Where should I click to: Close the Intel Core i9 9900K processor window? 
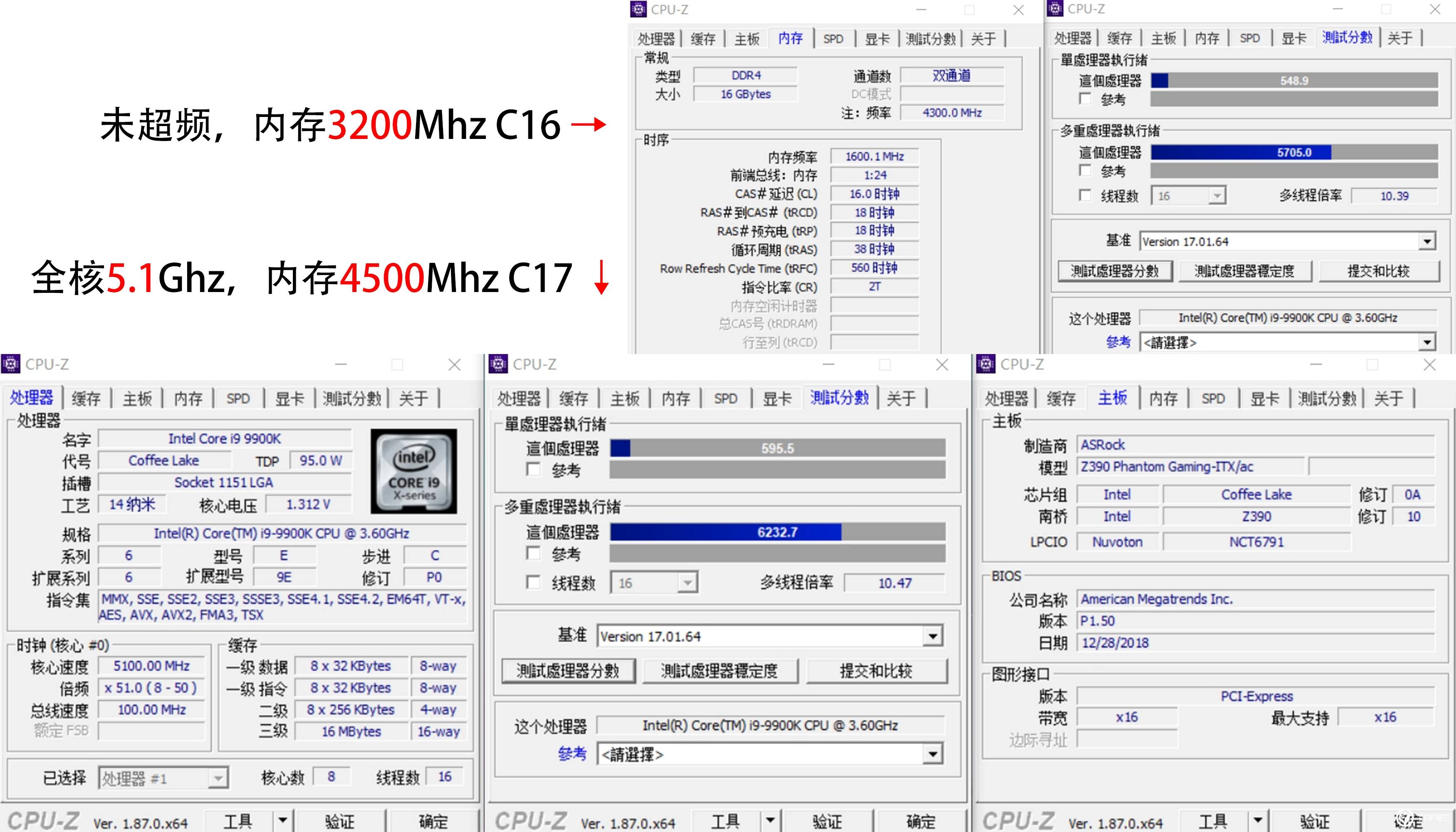[454, 364]
